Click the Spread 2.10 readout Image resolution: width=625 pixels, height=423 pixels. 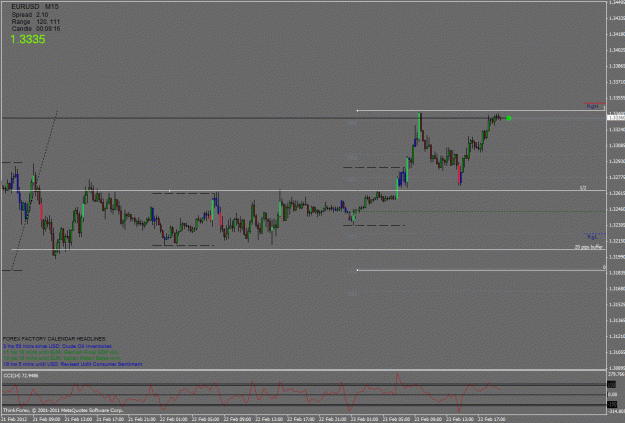(x=30, y=15)
